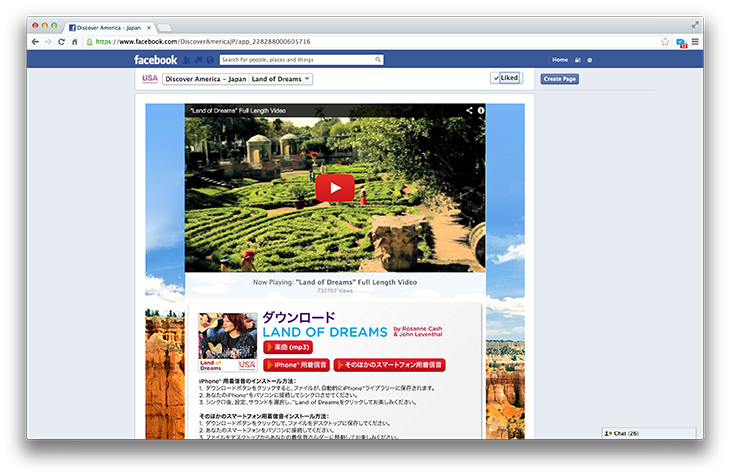This screenshot has height=476, width=730.
Task: Play the Land of Dreams video
Action: point(335,187)
